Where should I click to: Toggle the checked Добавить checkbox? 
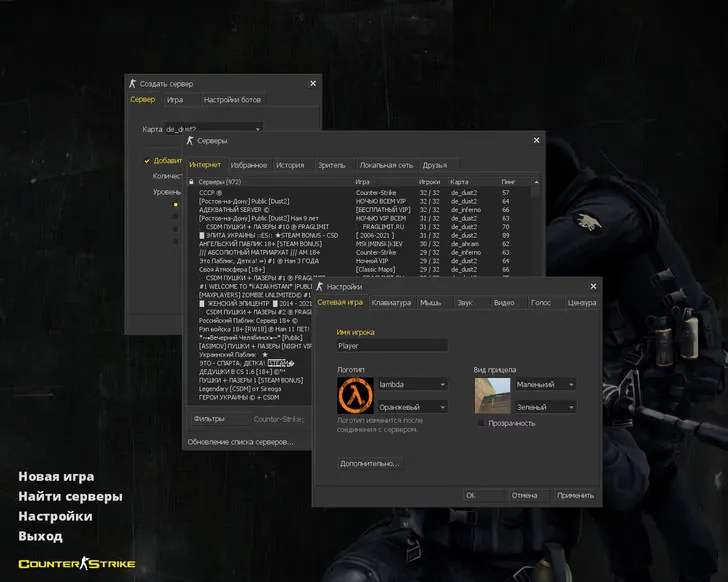(x=147, y=160)
